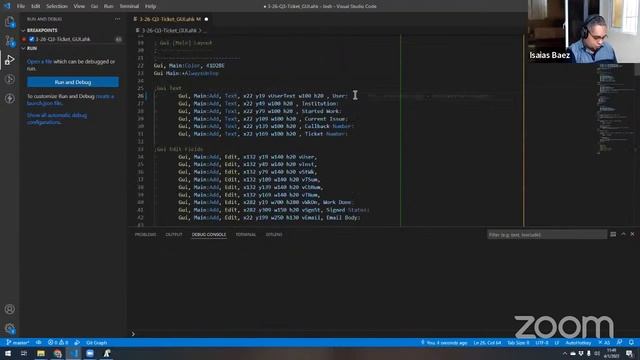The image size is (640, 360).
Task: Click the 'You, 4 seconds ago' blame status item
Action: point(444,342)
